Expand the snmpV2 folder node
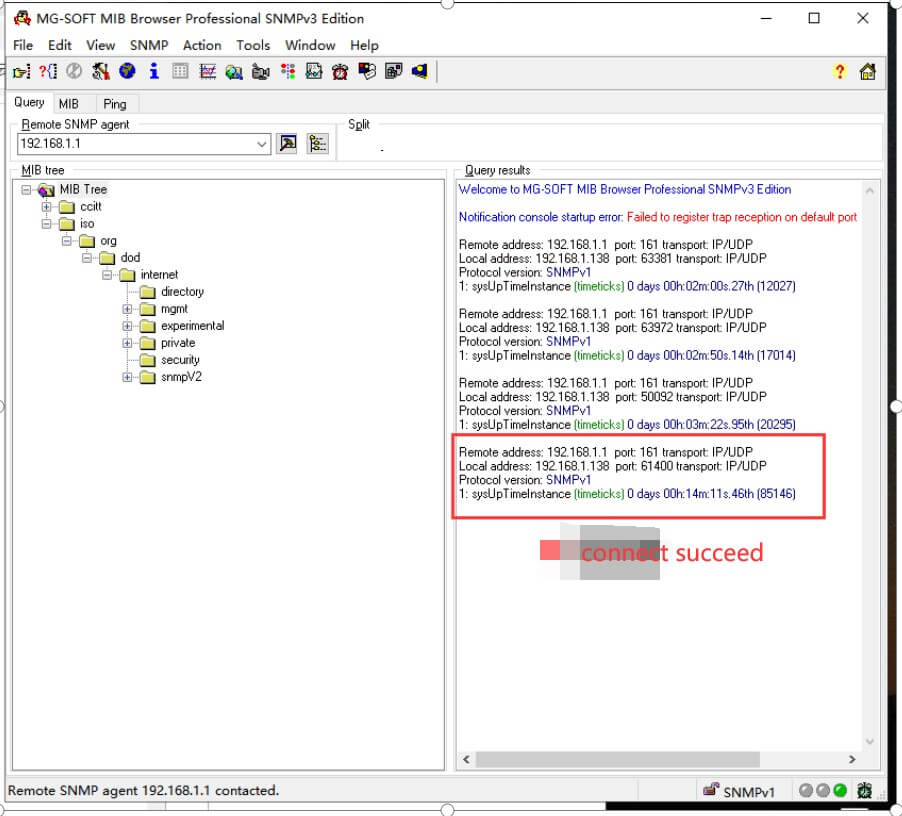Image resolution: width=902 pixels, height=816 pixels. click(127, 377)
